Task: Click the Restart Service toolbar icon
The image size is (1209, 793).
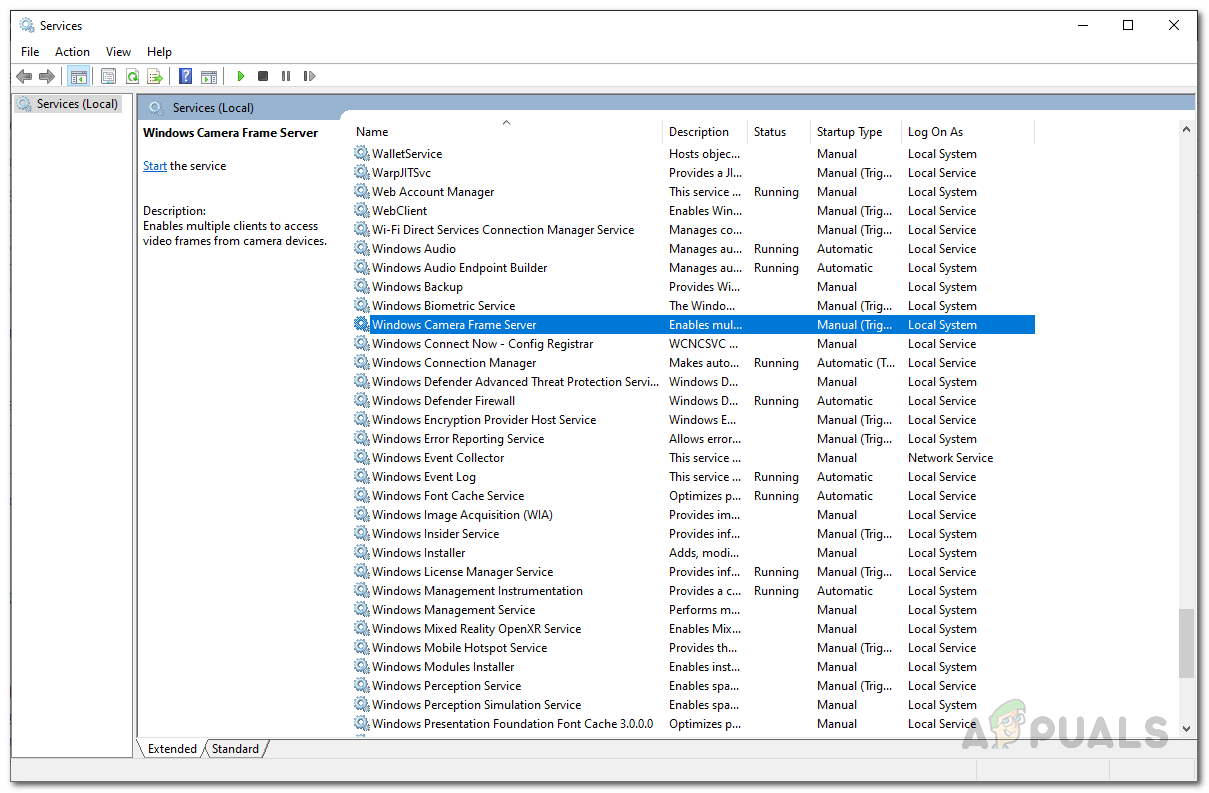Action: [309, 76]
